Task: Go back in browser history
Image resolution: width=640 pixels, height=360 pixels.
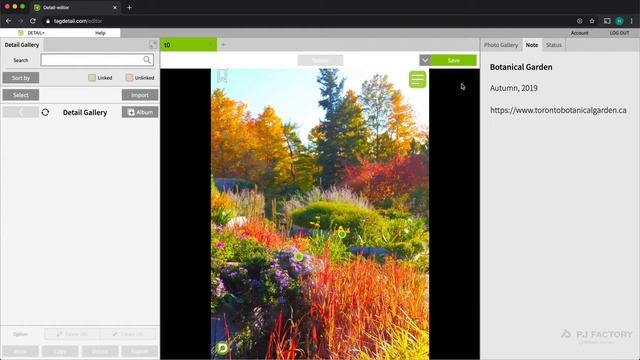Action: click(x=8, y=21)
